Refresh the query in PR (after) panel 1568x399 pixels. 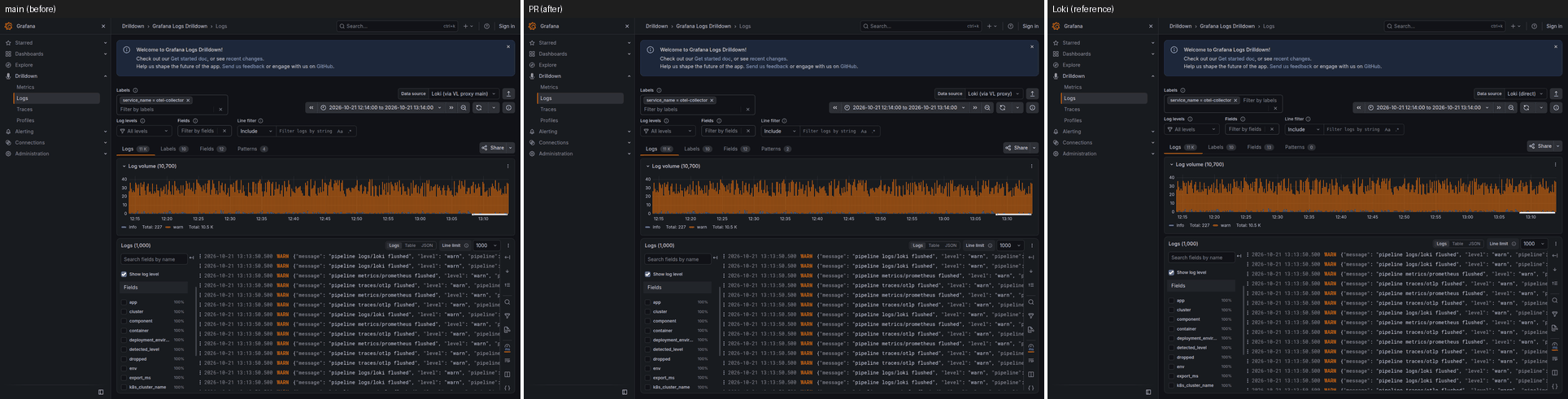point(1002,107)
